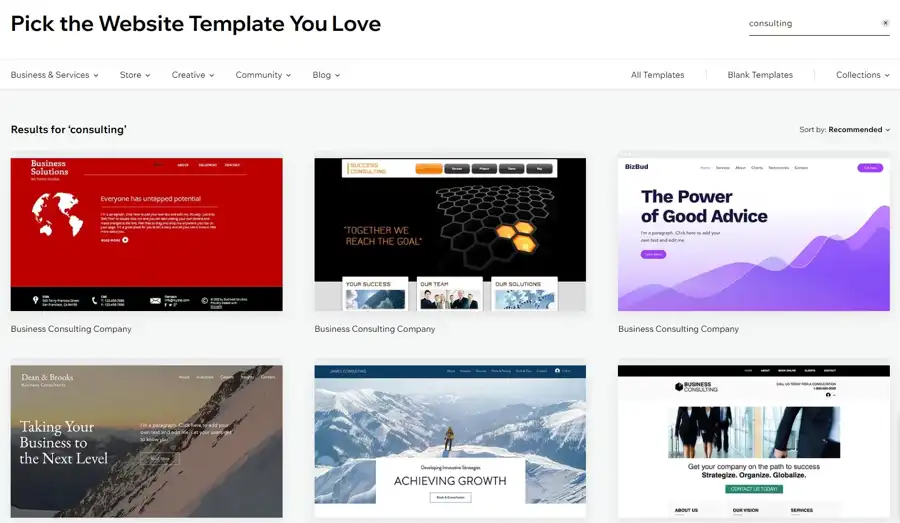Expand the Blog category dropdown
Image resolution: width=900 pixels, height=523 pixels.
coord(326,75)
